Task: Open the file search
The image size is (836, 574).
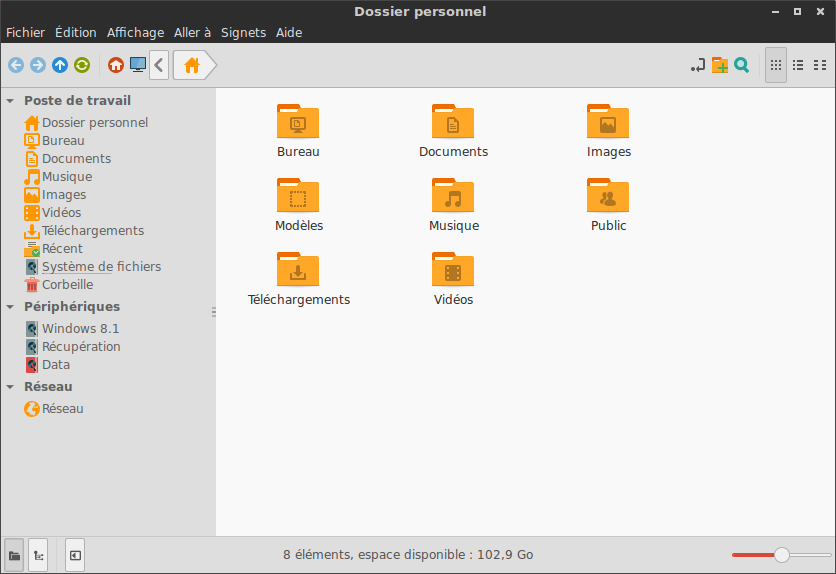Action: point(742,65)
